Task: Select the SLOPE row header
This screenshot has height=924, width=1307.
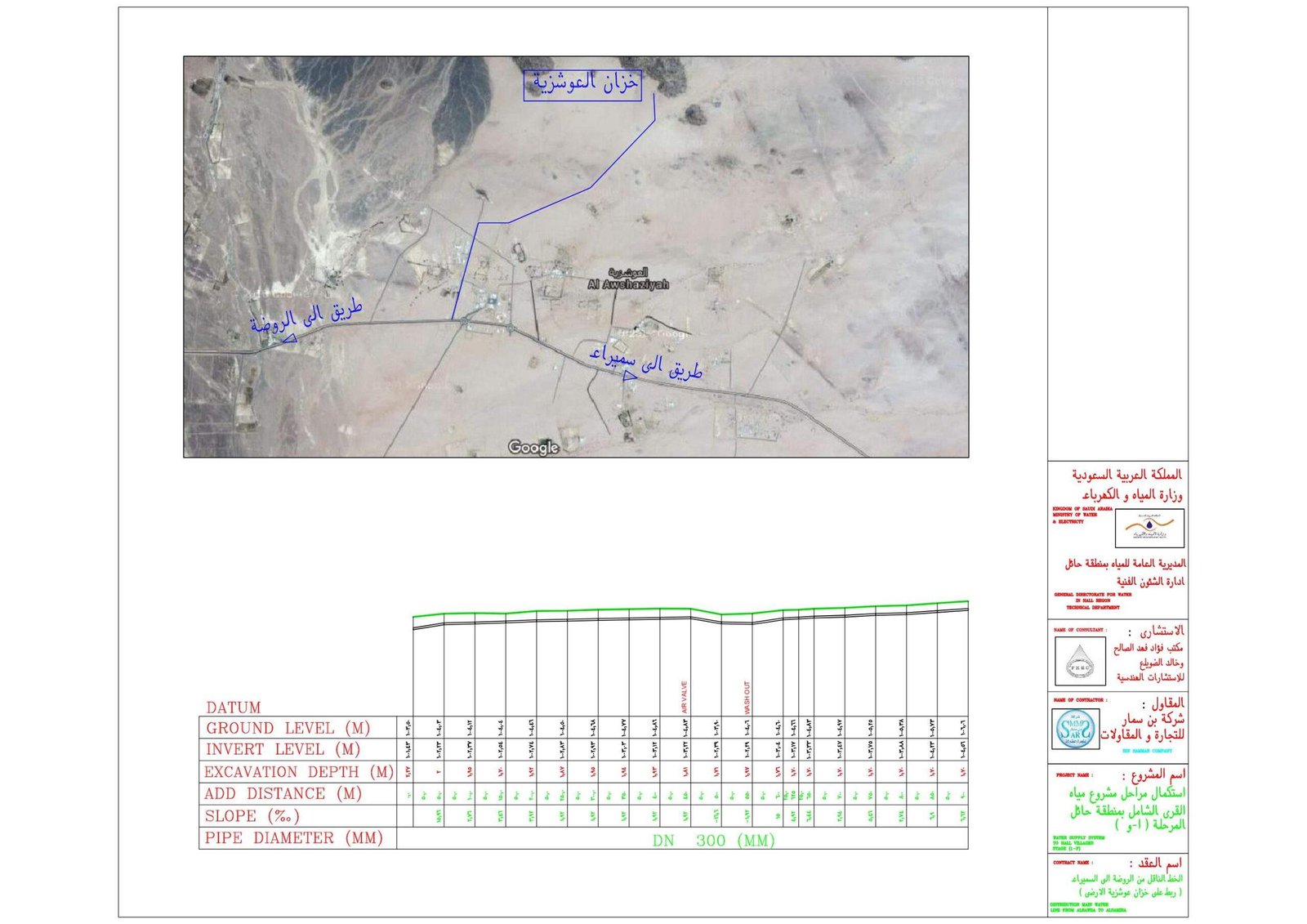Action: click(x=252, y=816)
